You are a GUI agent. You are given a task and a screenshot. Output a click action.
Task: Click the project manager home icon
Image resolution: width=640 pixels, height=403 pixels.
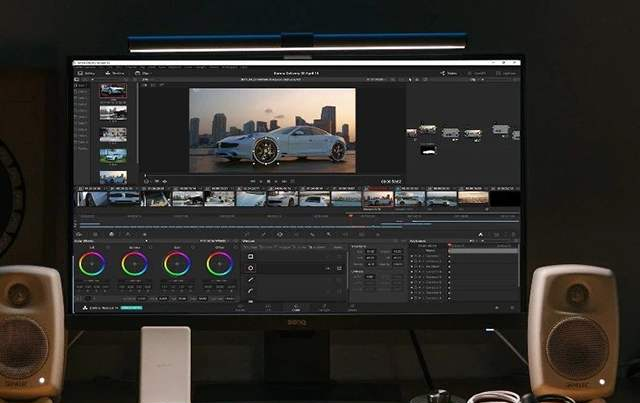pos(497,307)
